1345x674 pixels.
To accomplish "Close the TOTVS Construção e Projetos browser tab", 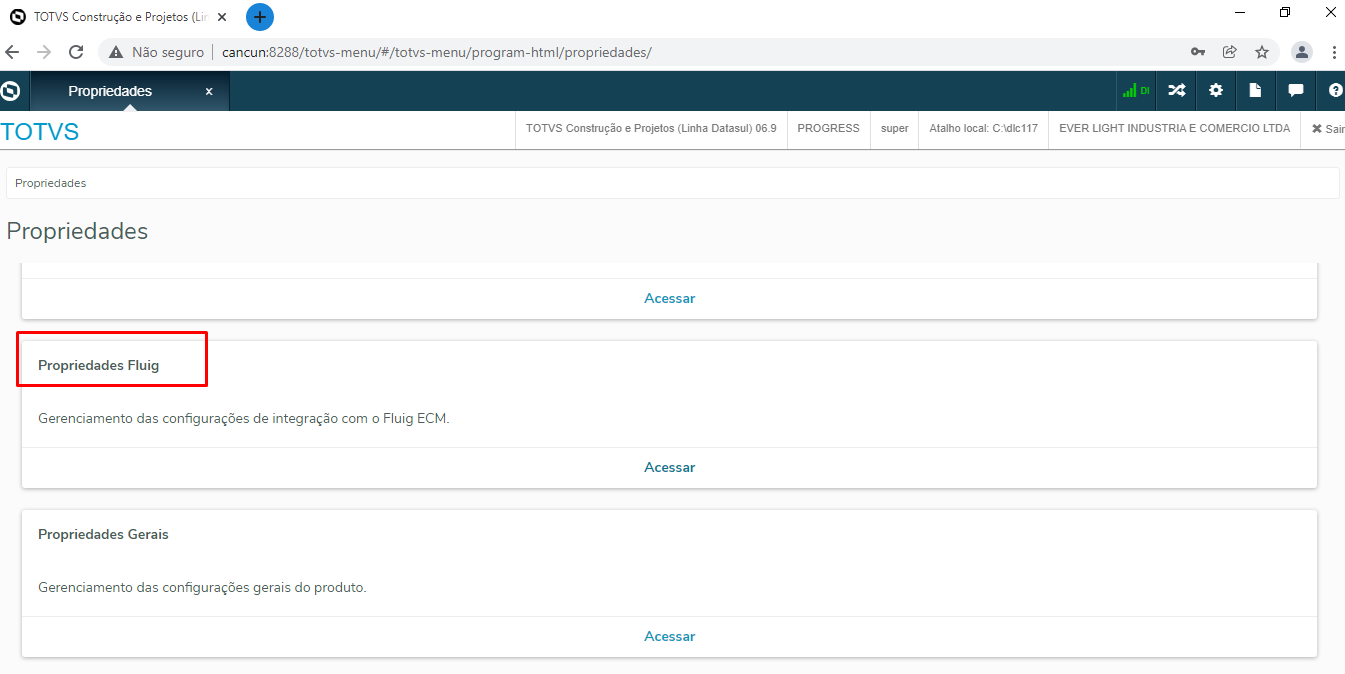I will tap(222, 17).
